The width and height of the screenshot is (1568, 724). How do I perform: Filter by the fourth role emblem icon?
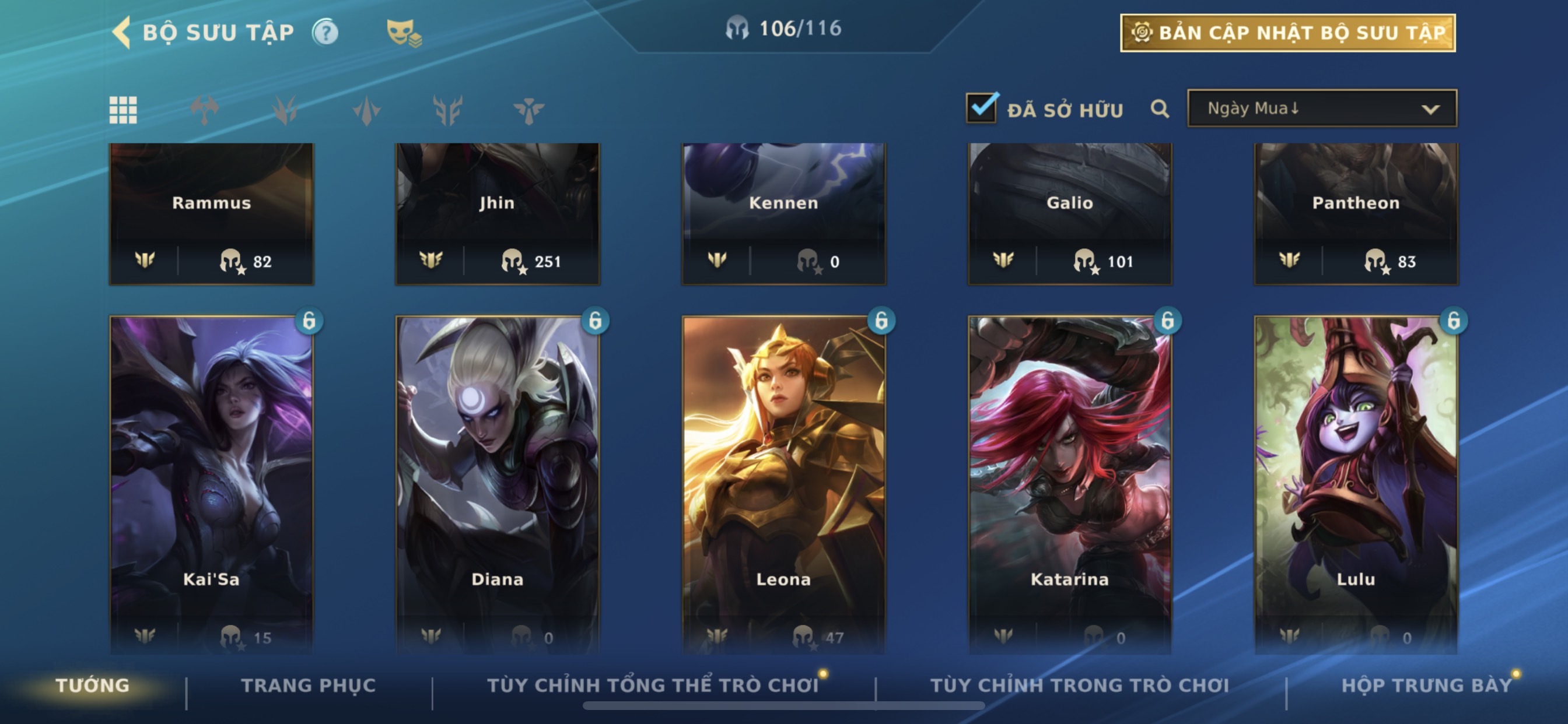(x=448, y=110)
